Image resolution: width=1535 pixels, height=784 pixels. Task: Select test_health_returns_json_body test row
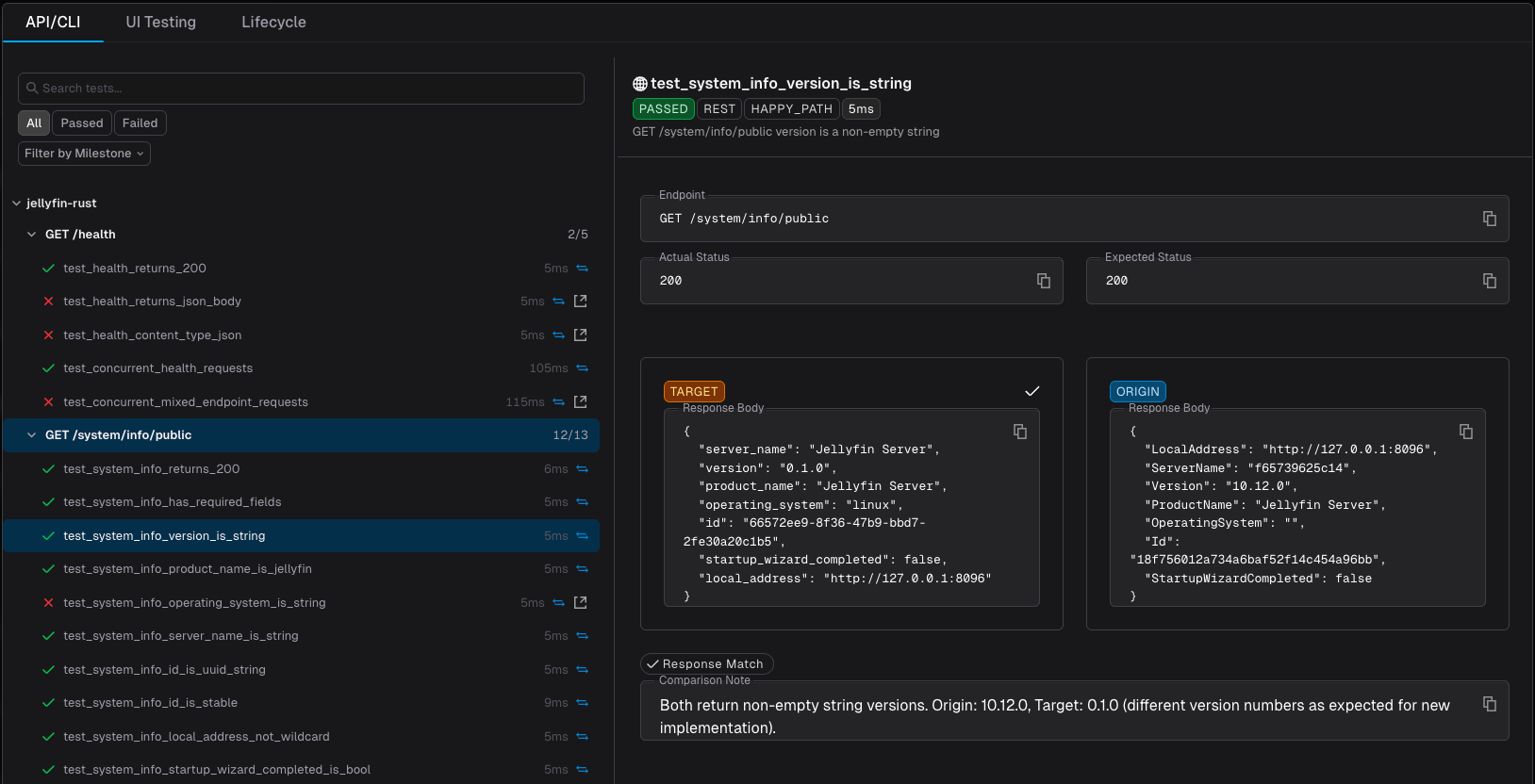point(302,302)
